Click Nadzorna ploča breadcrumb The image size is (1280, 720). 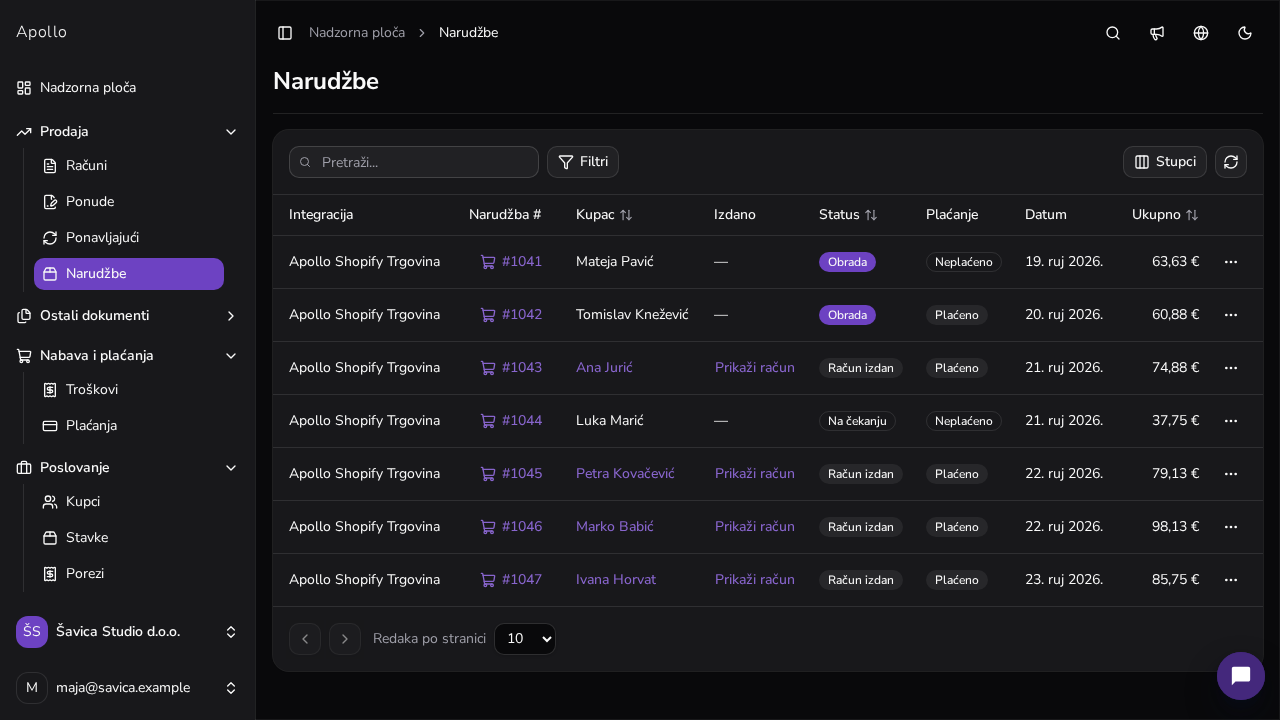tap(357, 33)
